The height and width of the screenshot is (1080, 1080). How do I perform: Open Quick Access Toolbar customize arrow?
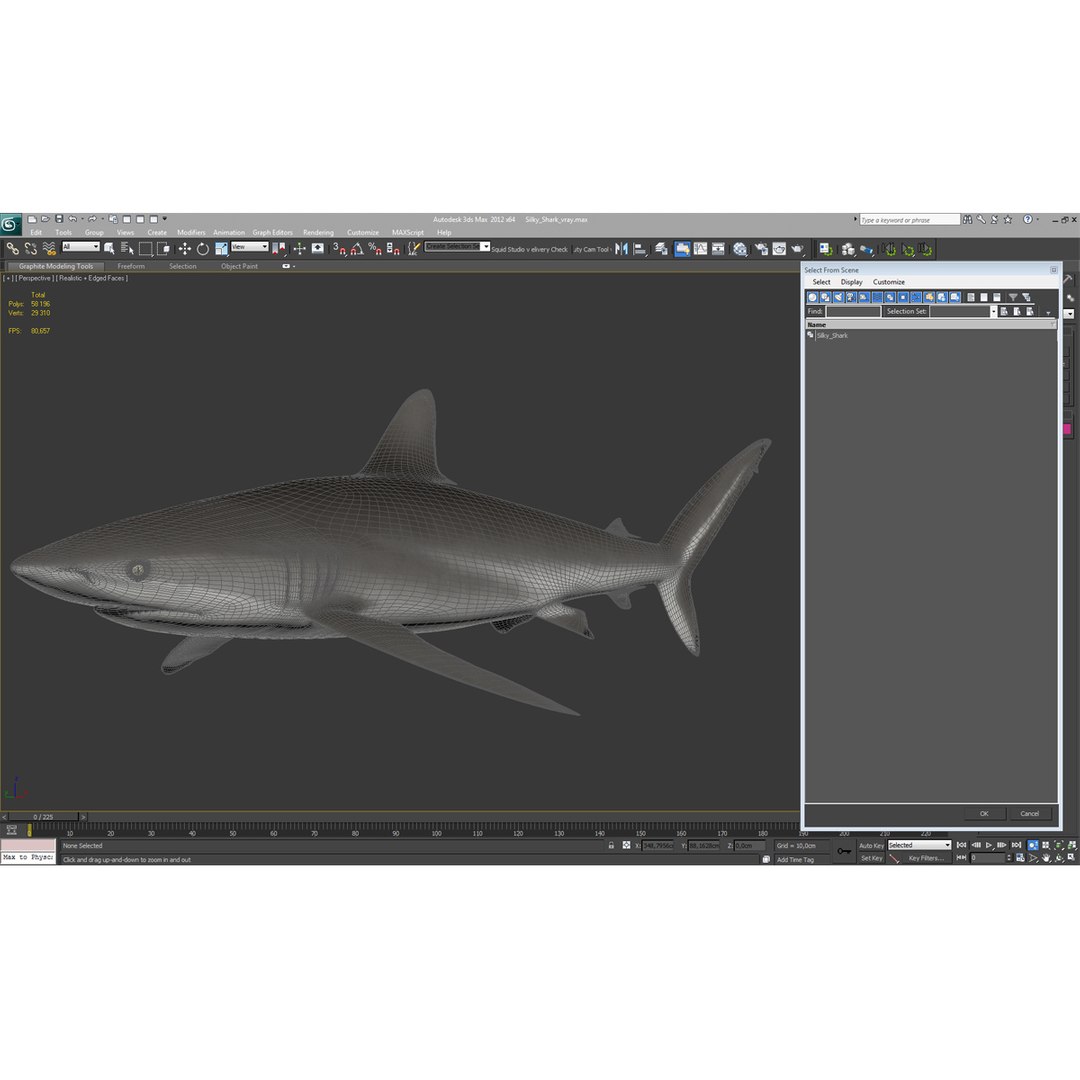(x=165, y=219)
